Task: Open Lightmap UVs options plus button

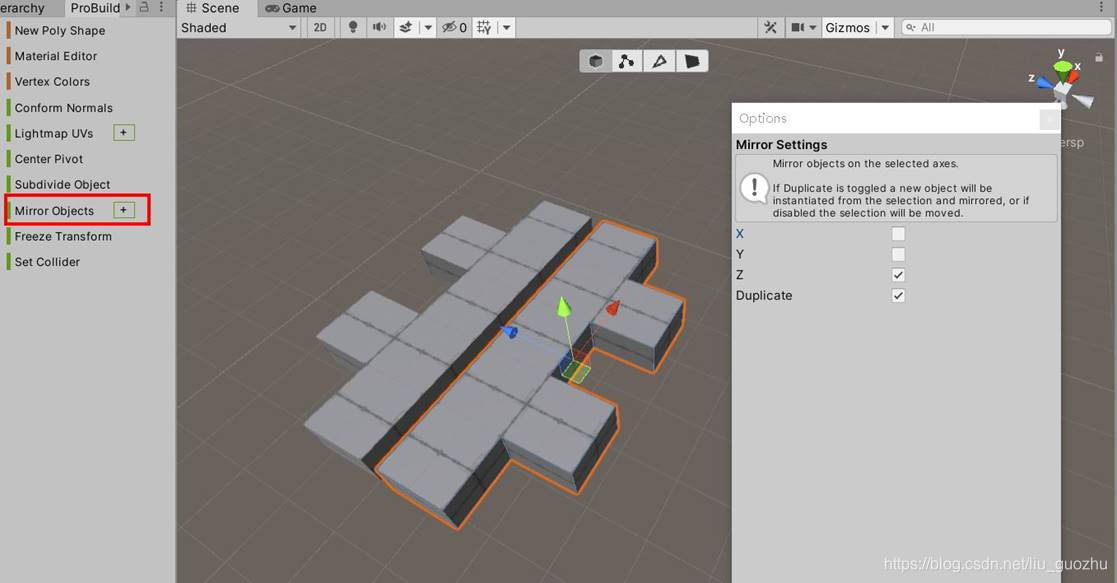Action: pos(124,133)
